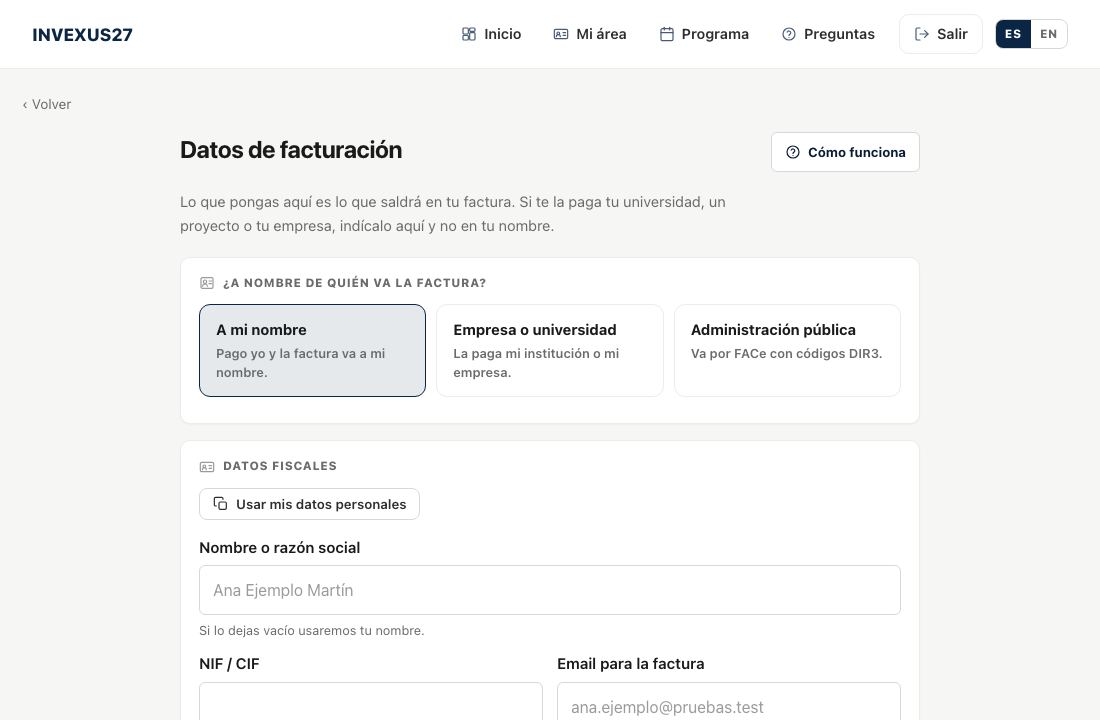Go back with Volver link
This screenshot has height=720, width=1100.
(47, 105)
